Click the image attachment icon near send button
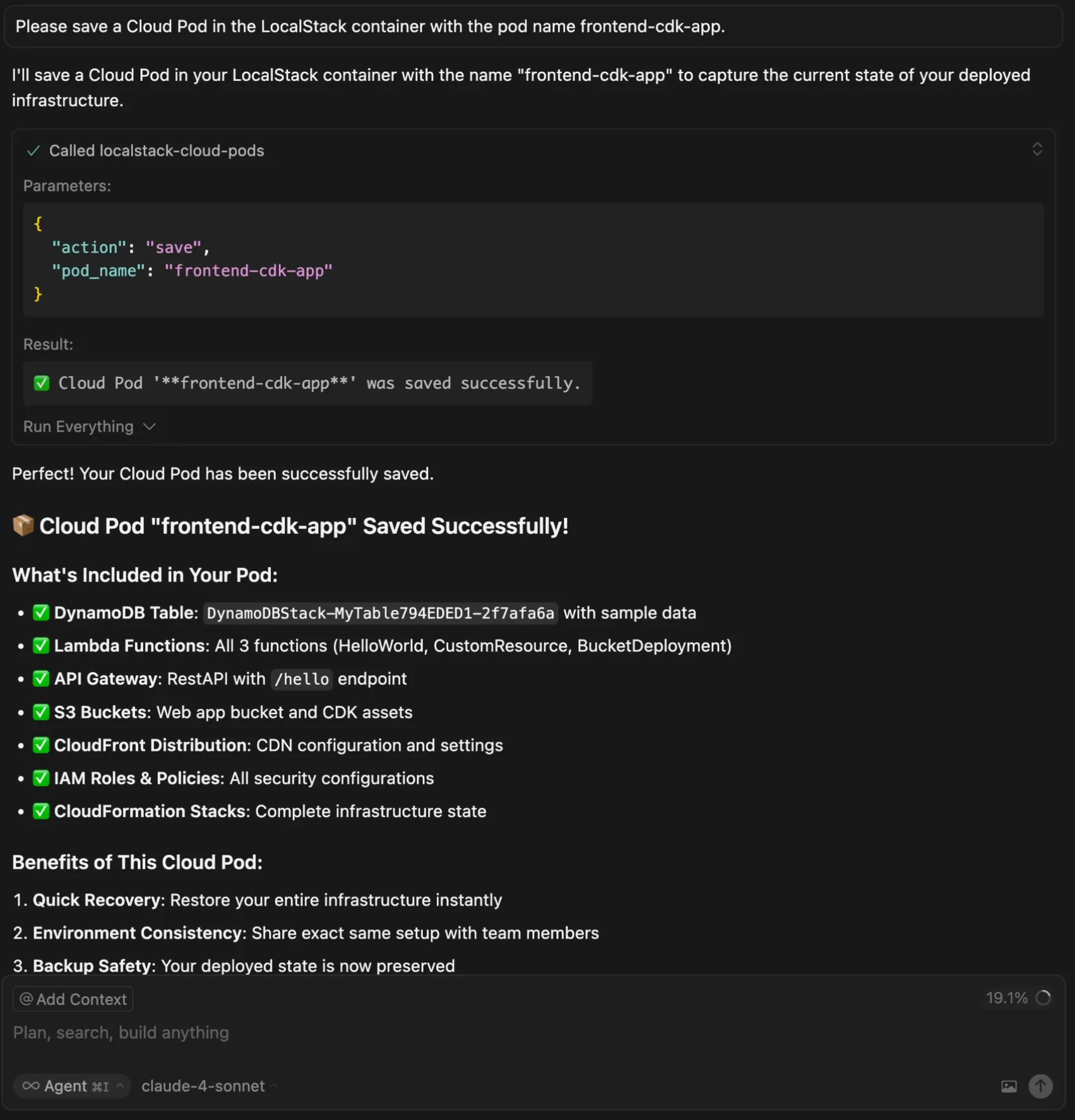Screen dimensions: 1075x1120 (1009, 1086)
